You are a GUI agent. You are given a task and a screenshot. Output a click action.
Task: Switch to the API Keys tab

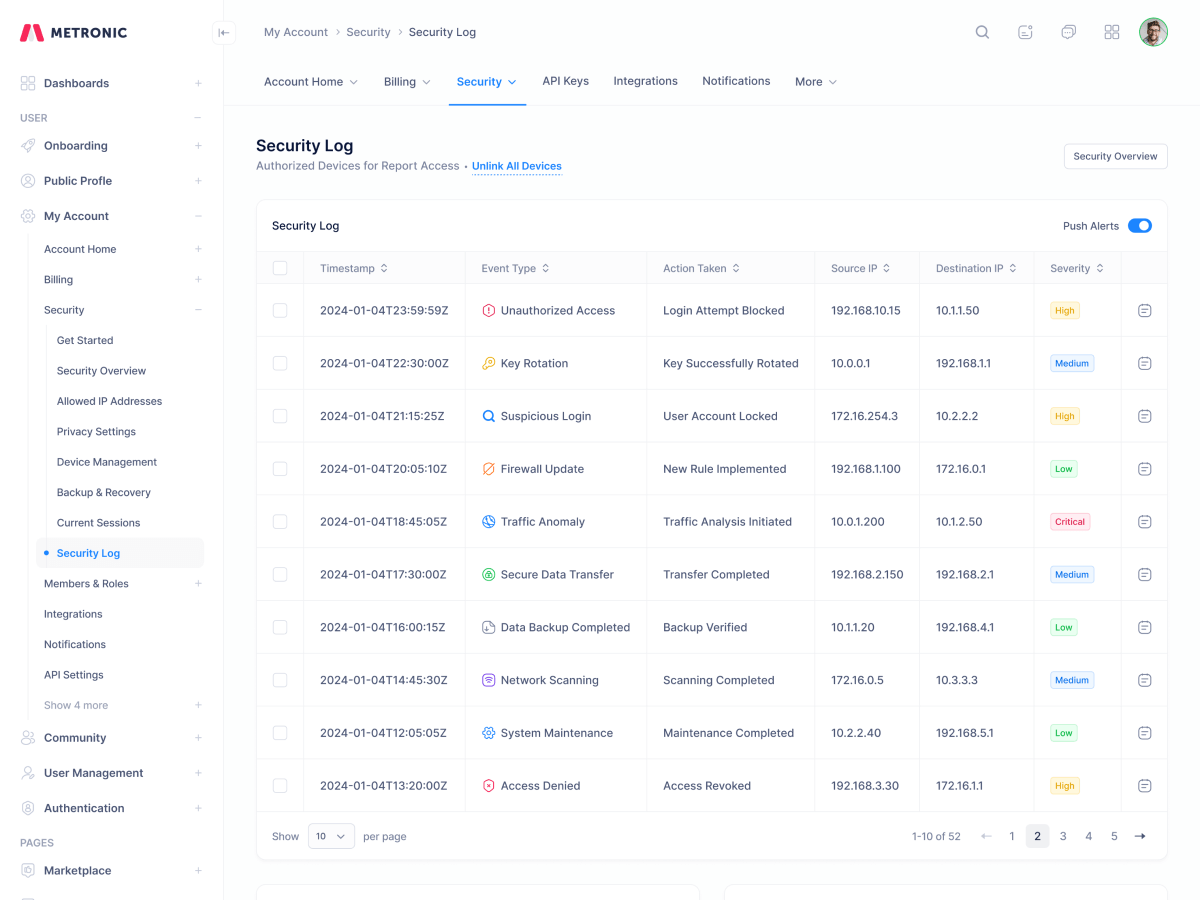[565, 81]
